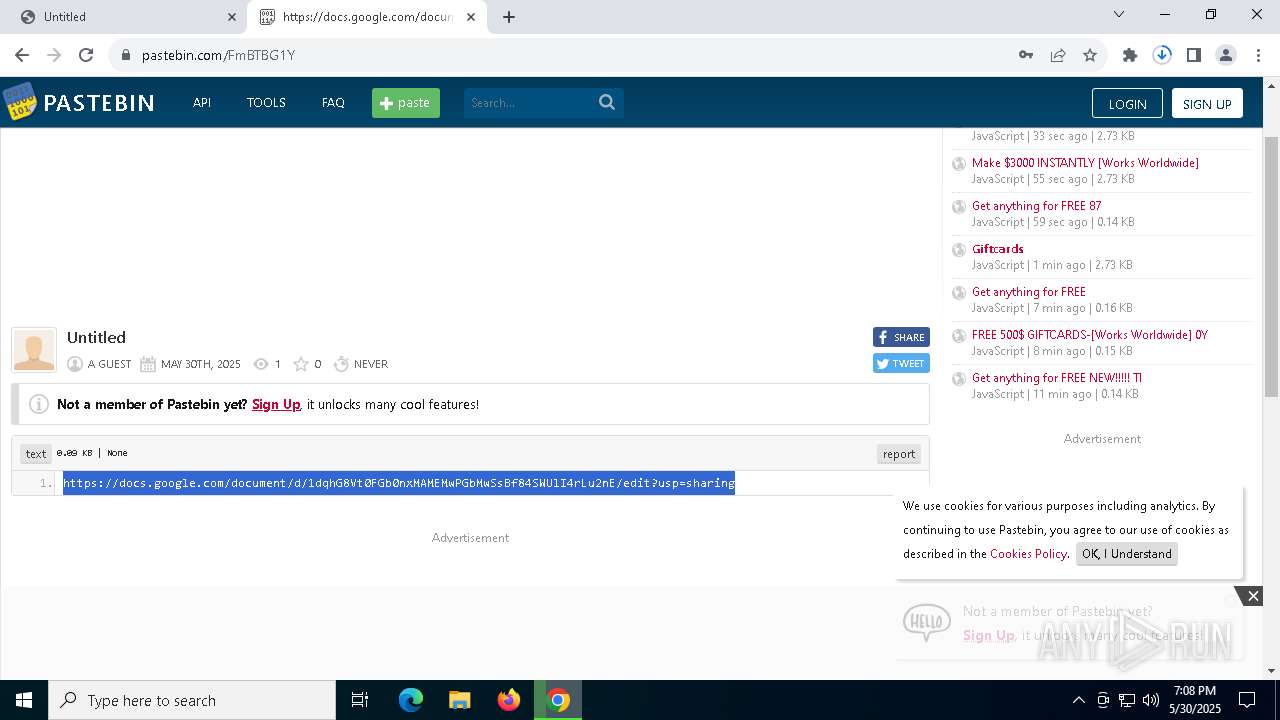Open the TOOLS menu item

point(266,103)
